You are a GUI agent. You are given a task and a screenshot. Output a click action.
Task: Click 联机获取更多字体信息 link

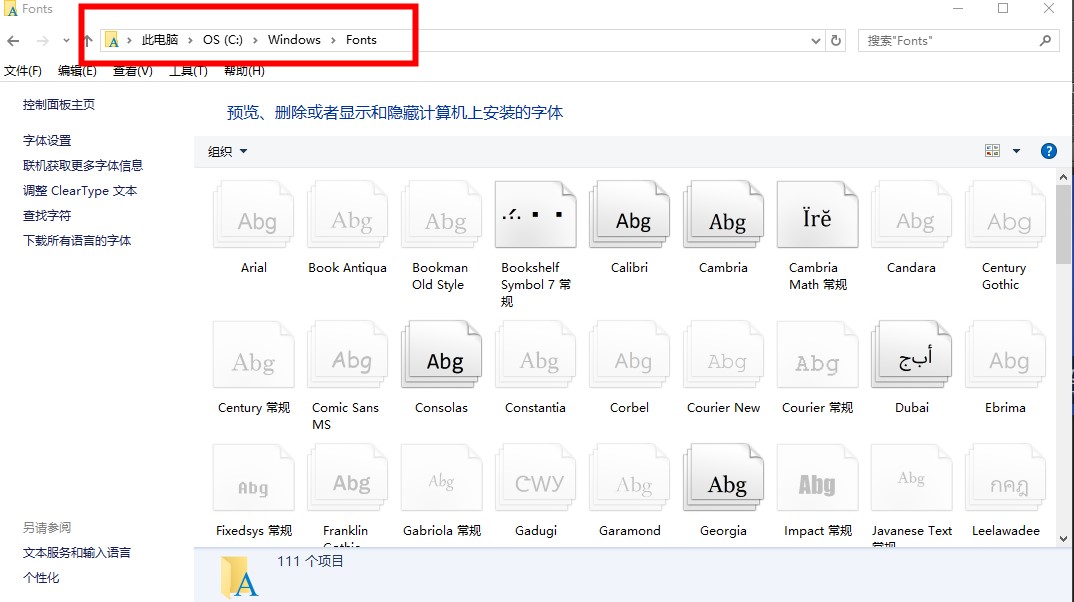pyautogui.click(x=83, y=166)
